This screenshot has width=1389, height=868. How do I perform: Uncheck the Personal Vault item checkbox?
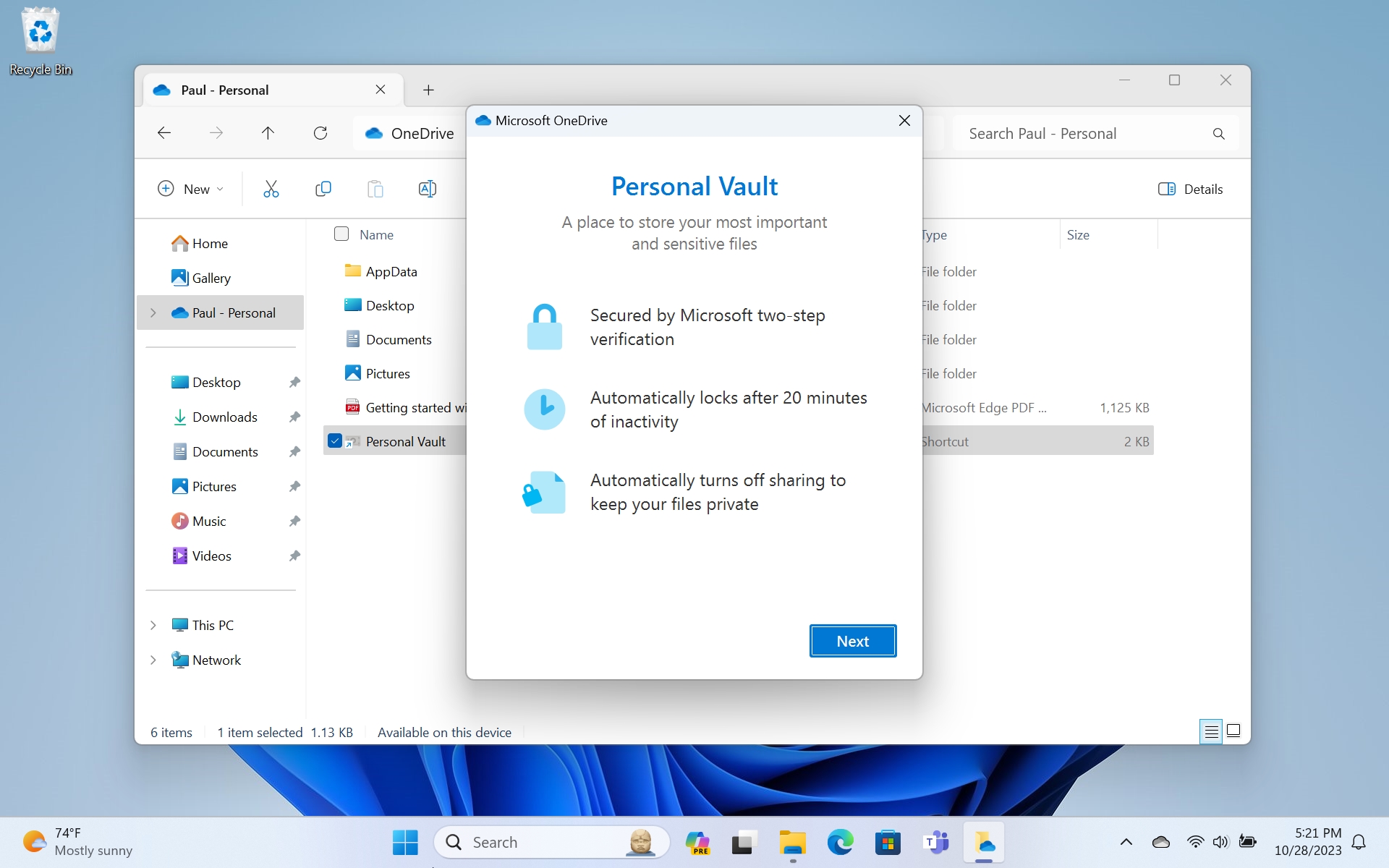tap(335, 441)
